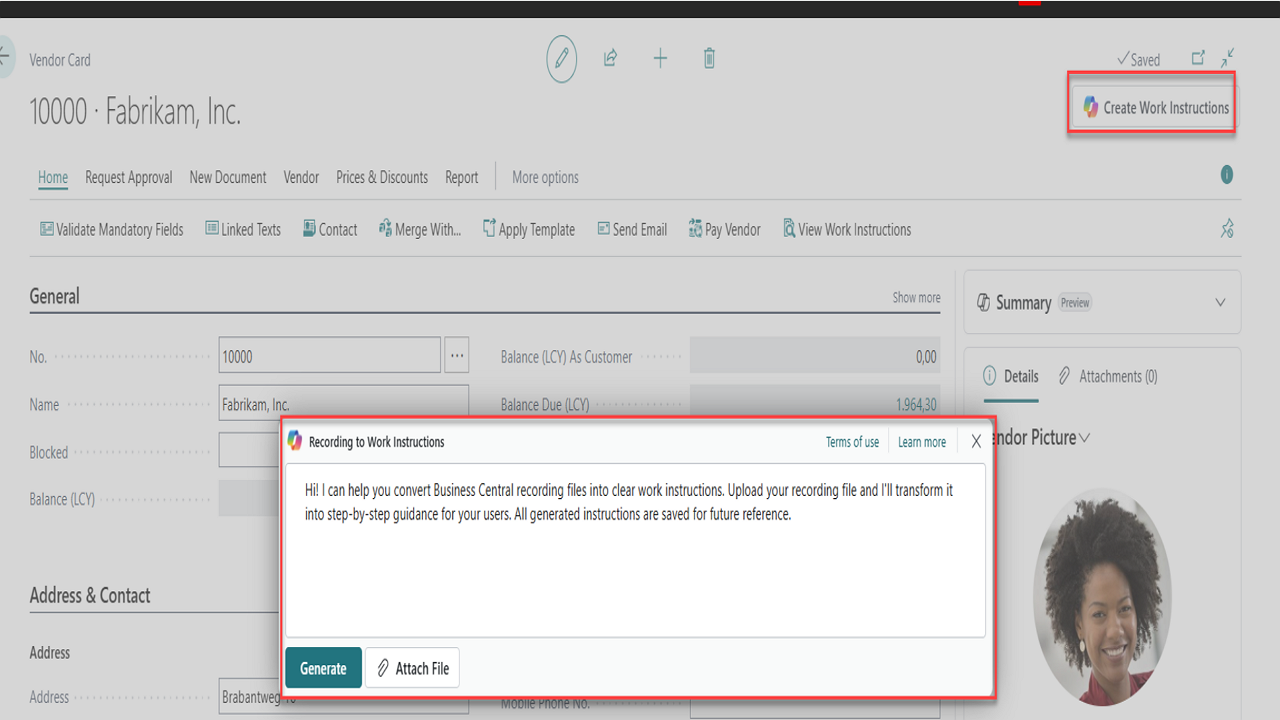Click the delete trash can icon
This screenshot has height=720, width=1280.
pos(709,59)
